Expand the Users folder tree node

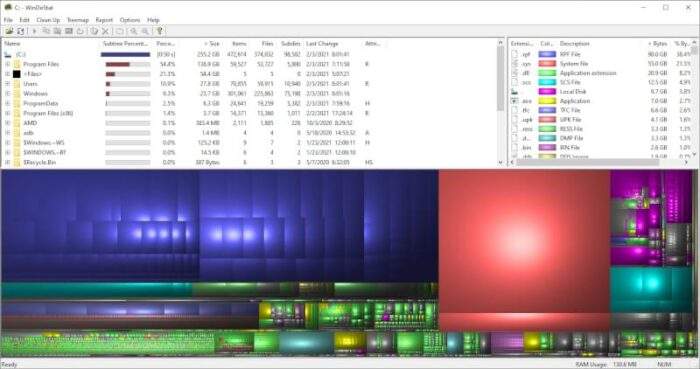pyautogui.click(x=8, y=84)
